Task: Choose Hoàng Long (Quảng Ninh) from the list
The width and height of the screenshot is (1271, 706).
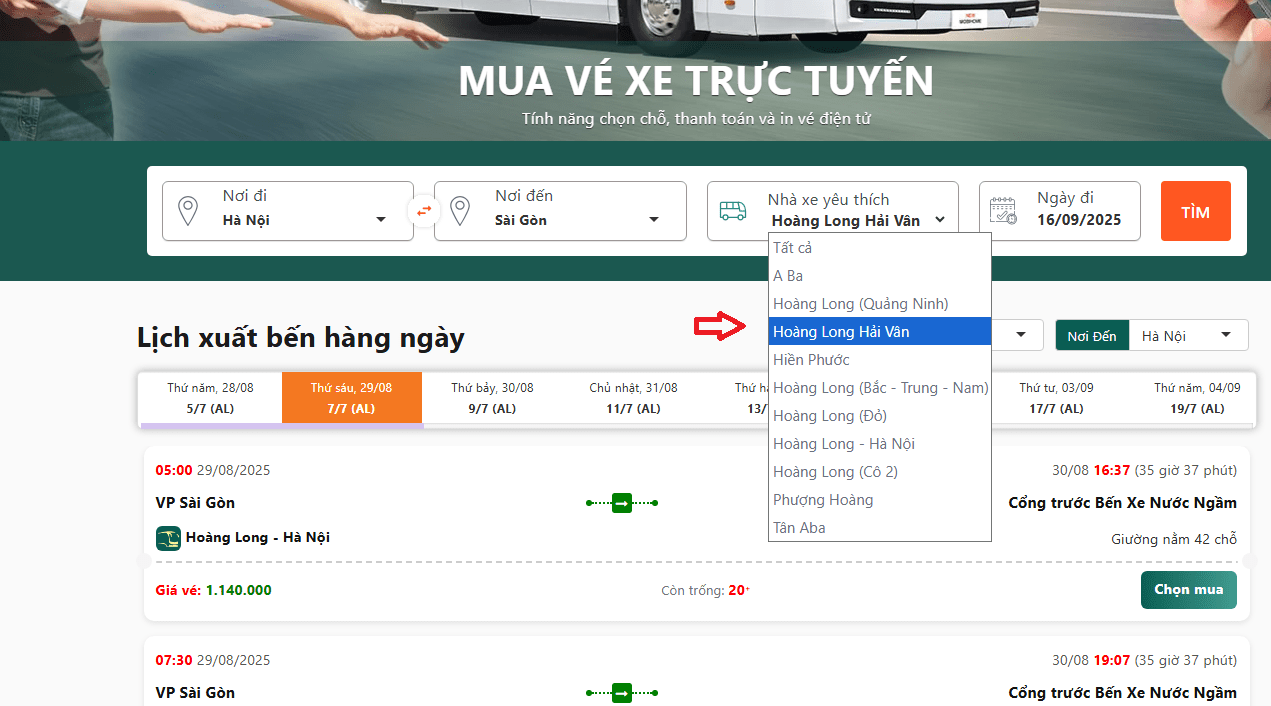Action: (x=860, y=304)
